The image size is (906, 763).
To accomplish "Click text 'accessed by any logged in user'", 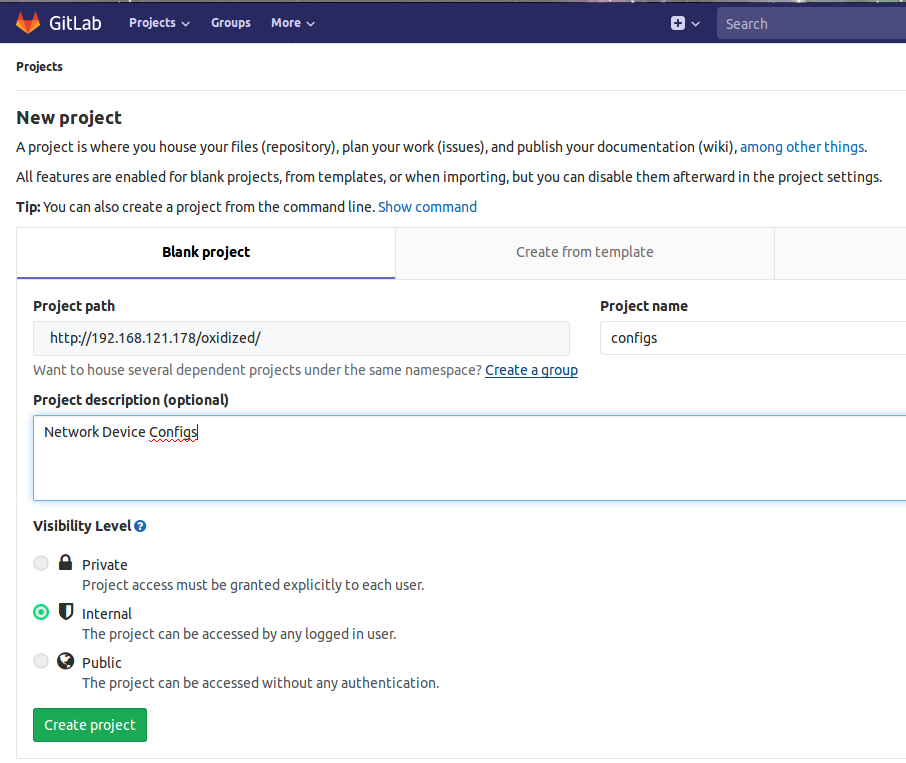I will 289,634.
